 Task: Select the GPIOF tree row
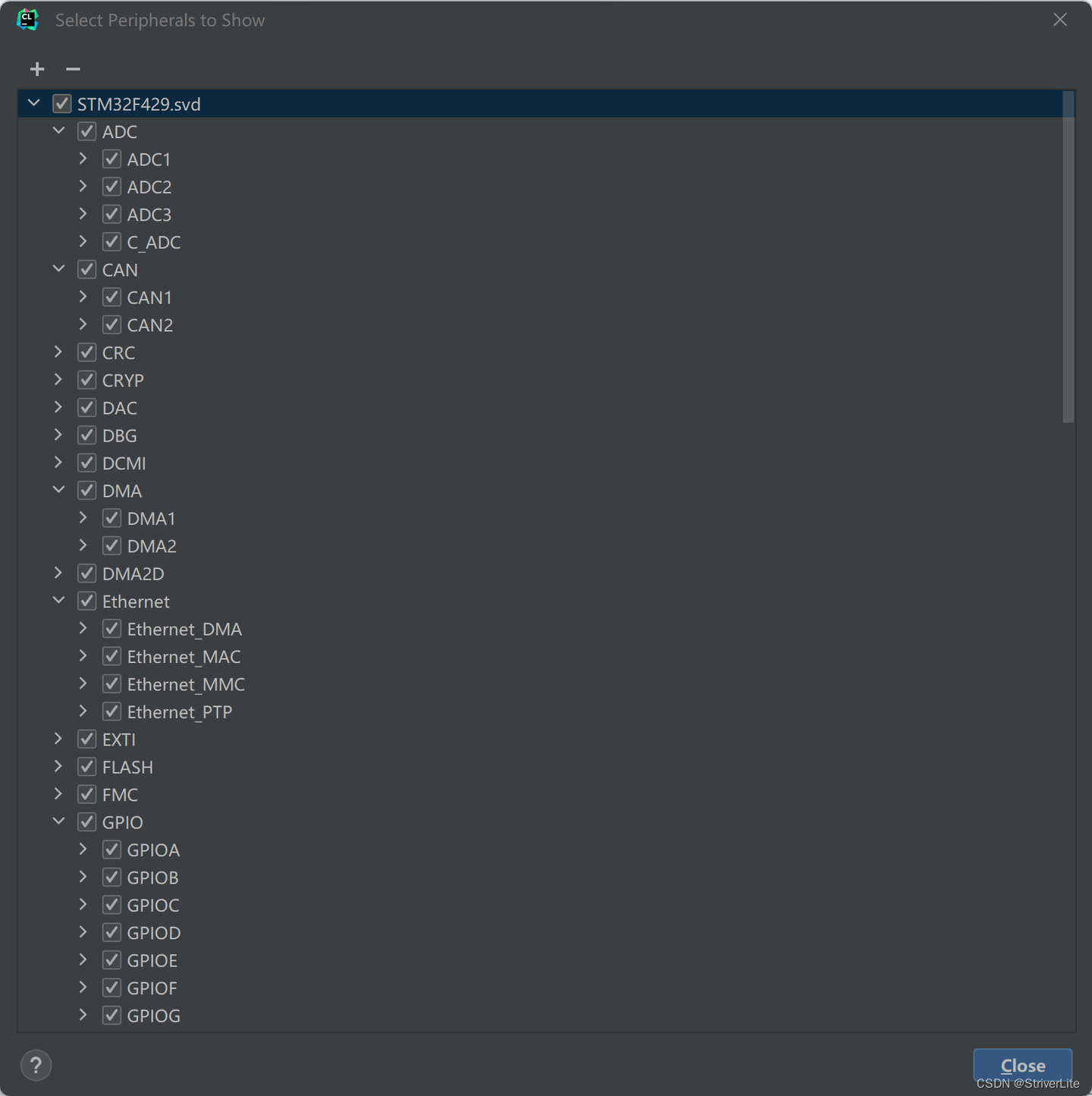tap(540, 988)
